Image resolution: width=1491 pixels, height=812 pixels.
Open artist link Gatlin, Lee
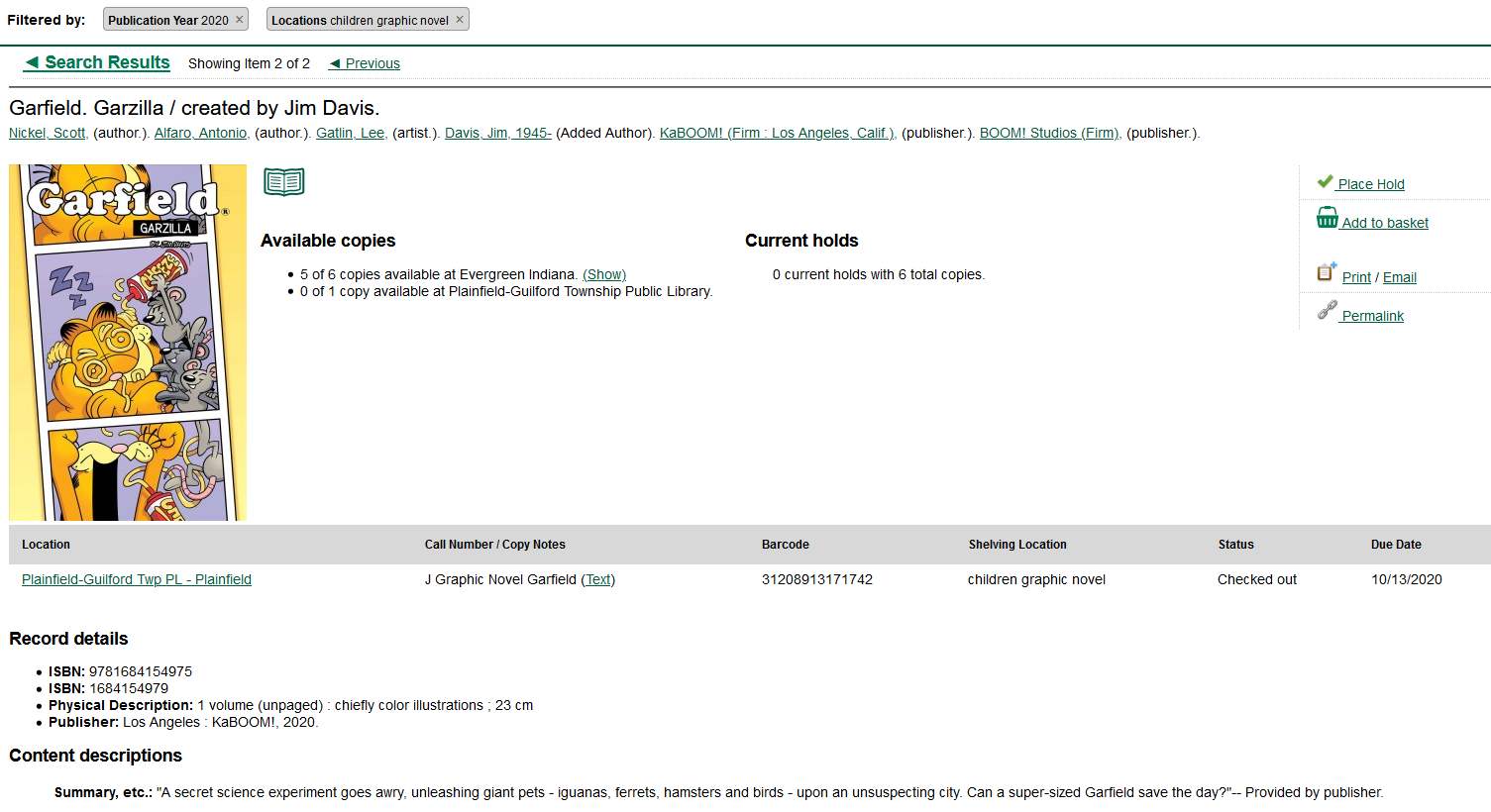352,133
